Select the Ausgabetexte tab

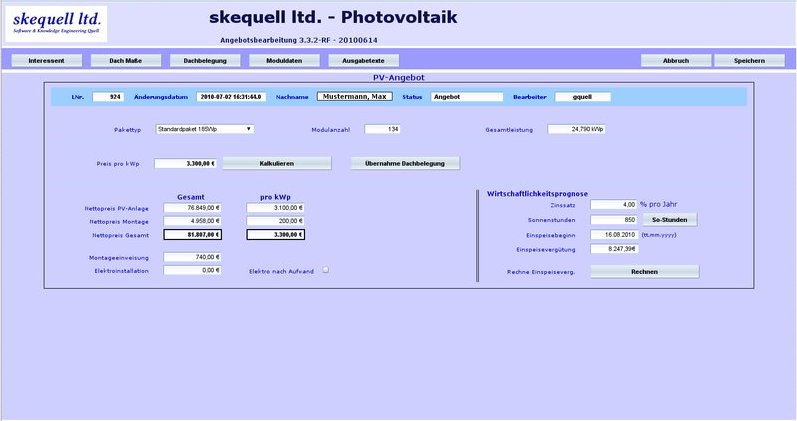[363, 61]
